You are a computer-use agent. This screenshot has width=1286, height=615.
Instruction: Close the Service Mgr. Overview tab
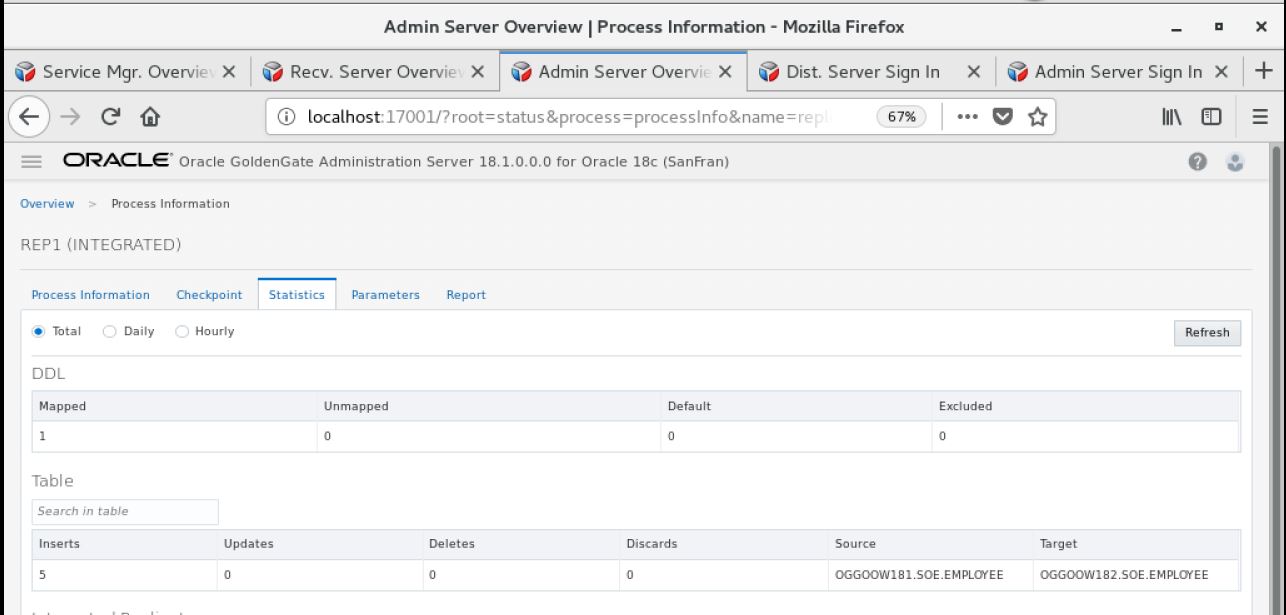pos(228,72)
